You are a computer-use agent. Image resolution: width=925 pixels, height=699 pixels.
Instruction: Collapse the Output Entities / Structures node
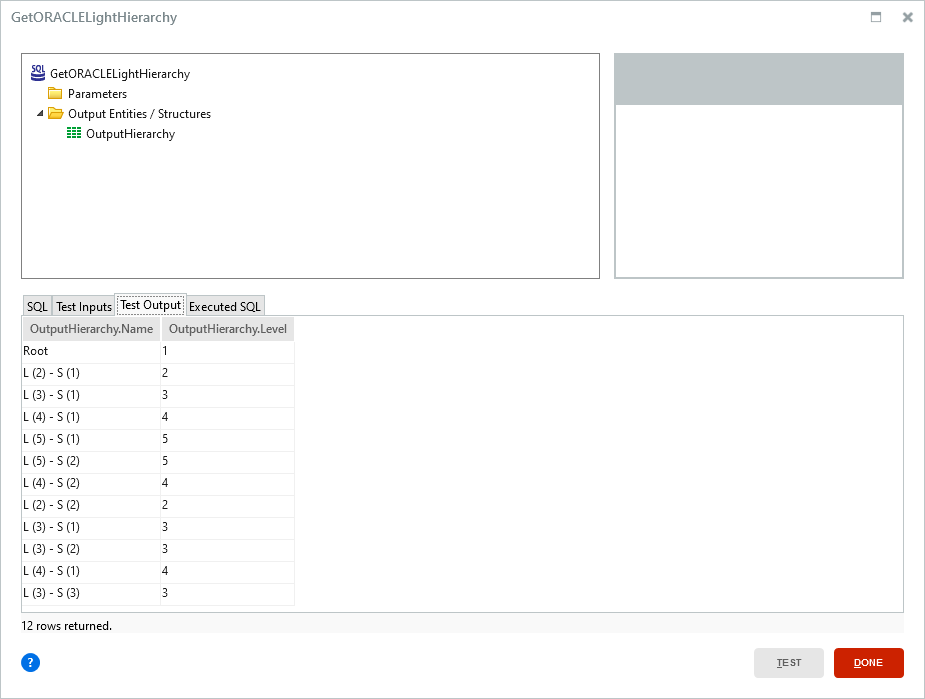(40, 113)
